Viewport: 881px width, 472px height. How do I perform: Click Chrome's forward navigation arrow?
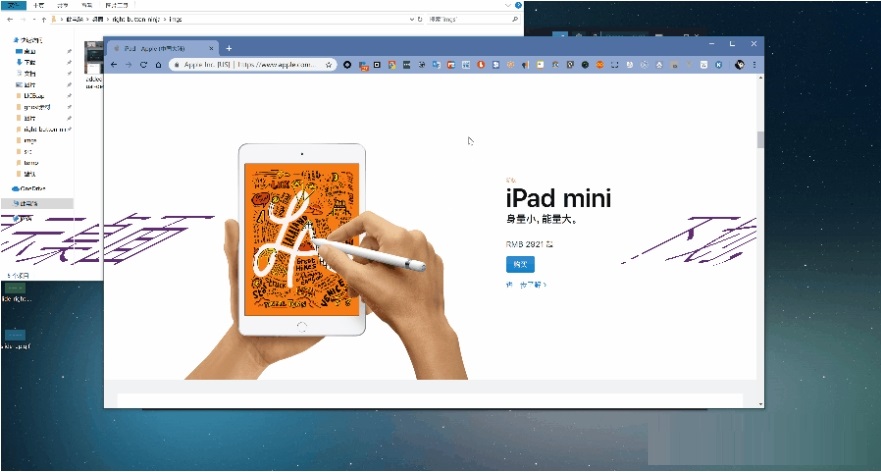(x=129, y=65)
